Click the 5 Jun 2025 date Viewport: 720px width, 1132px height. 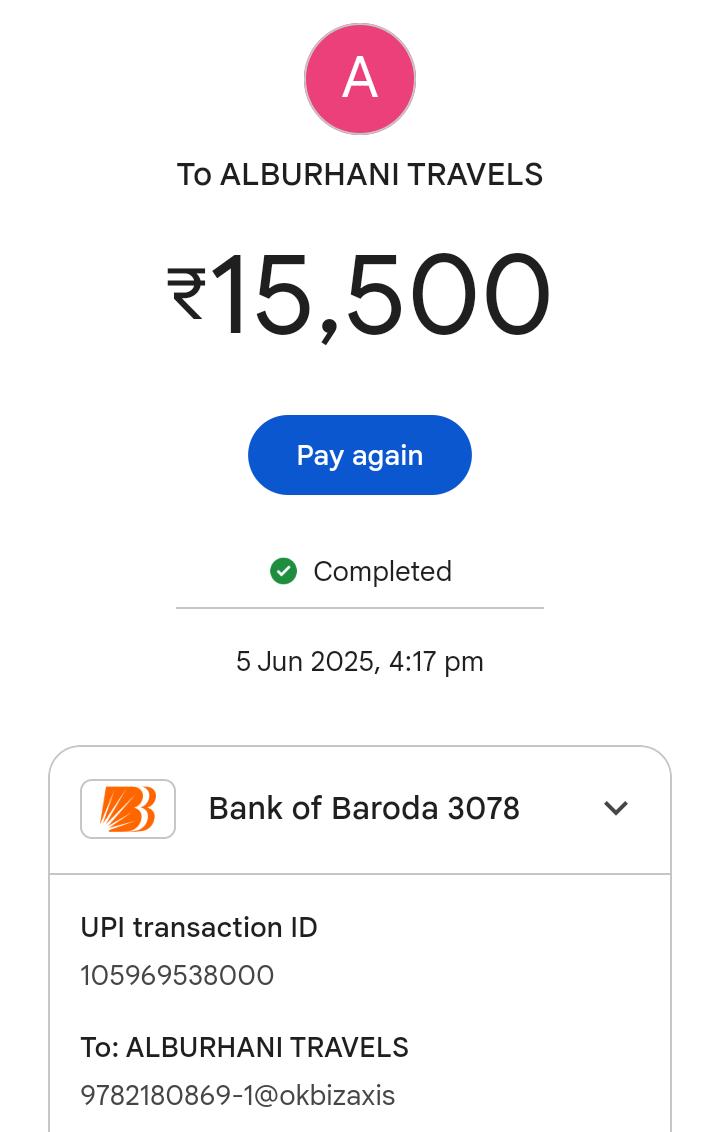[305, 662]
